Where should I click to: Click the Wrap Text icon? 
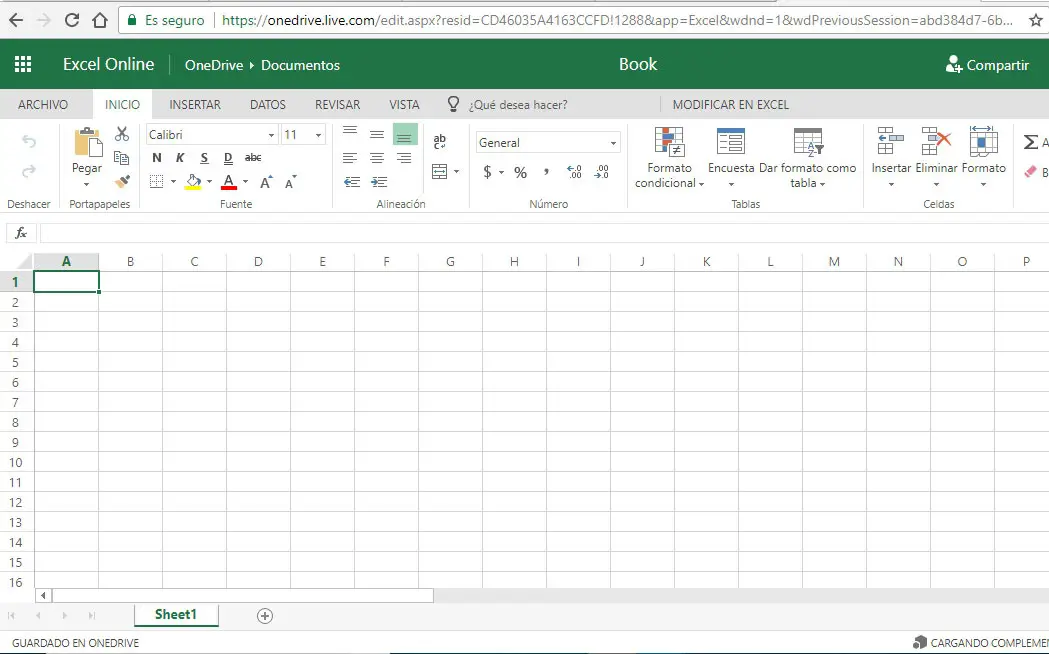[x=440, y=142]
